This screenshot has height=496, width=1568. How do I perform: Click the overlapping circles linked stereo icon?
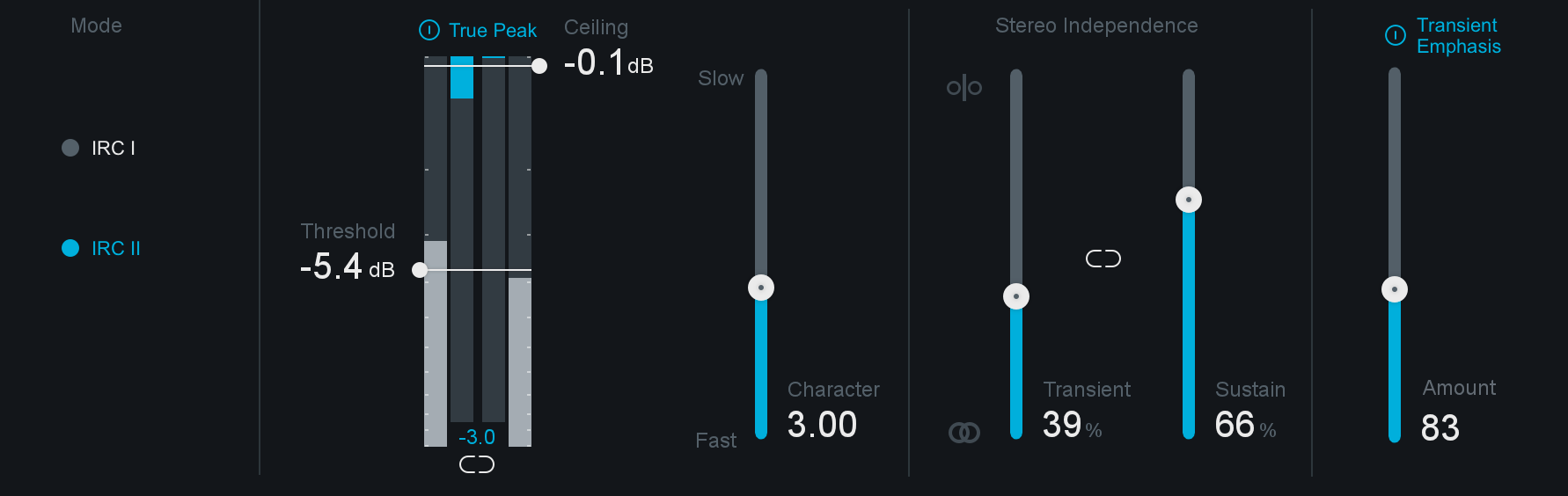(x=964, y=433)
